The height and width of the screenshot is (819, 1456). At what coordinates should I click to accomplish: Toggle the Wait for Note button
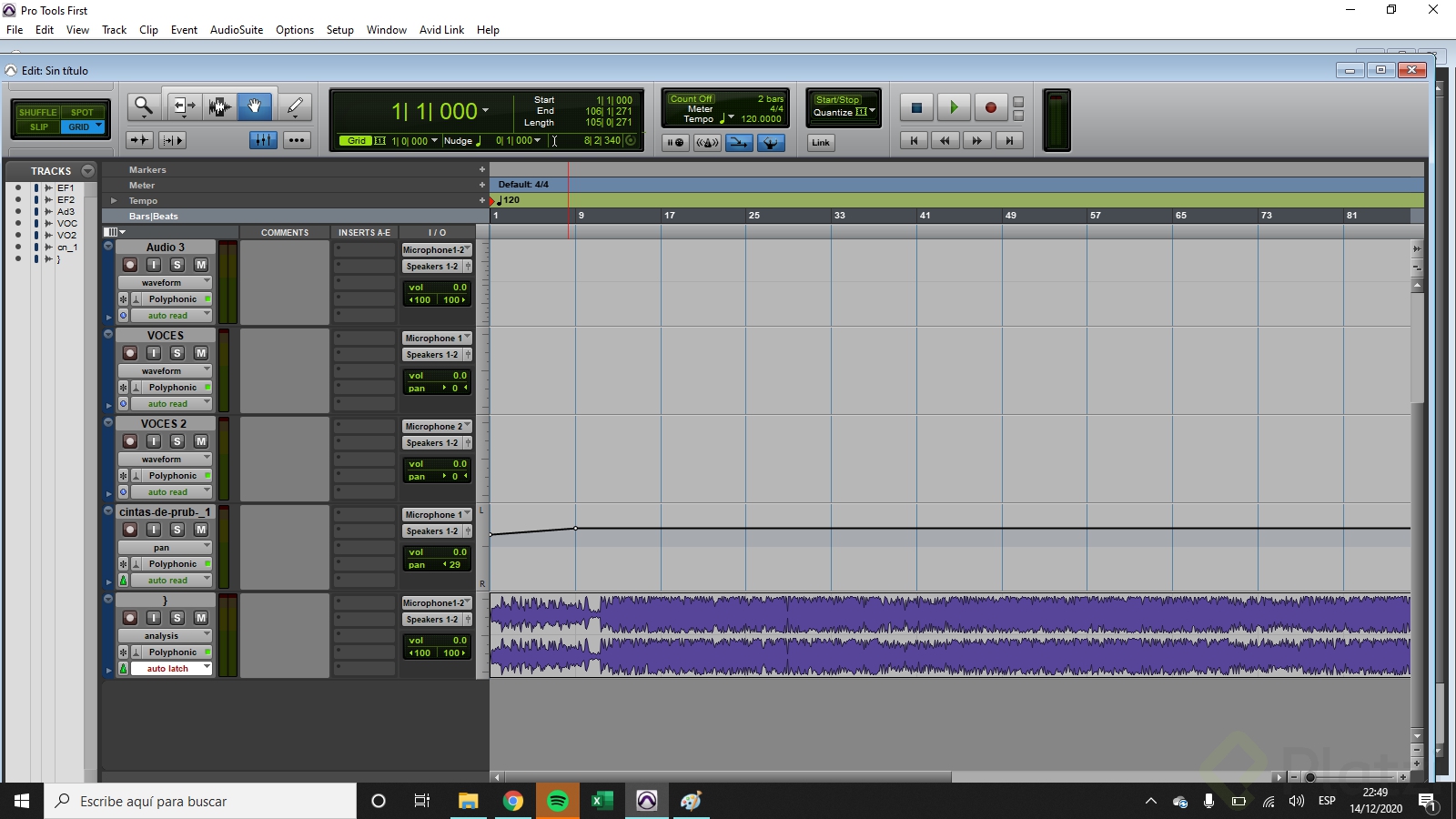675,142
